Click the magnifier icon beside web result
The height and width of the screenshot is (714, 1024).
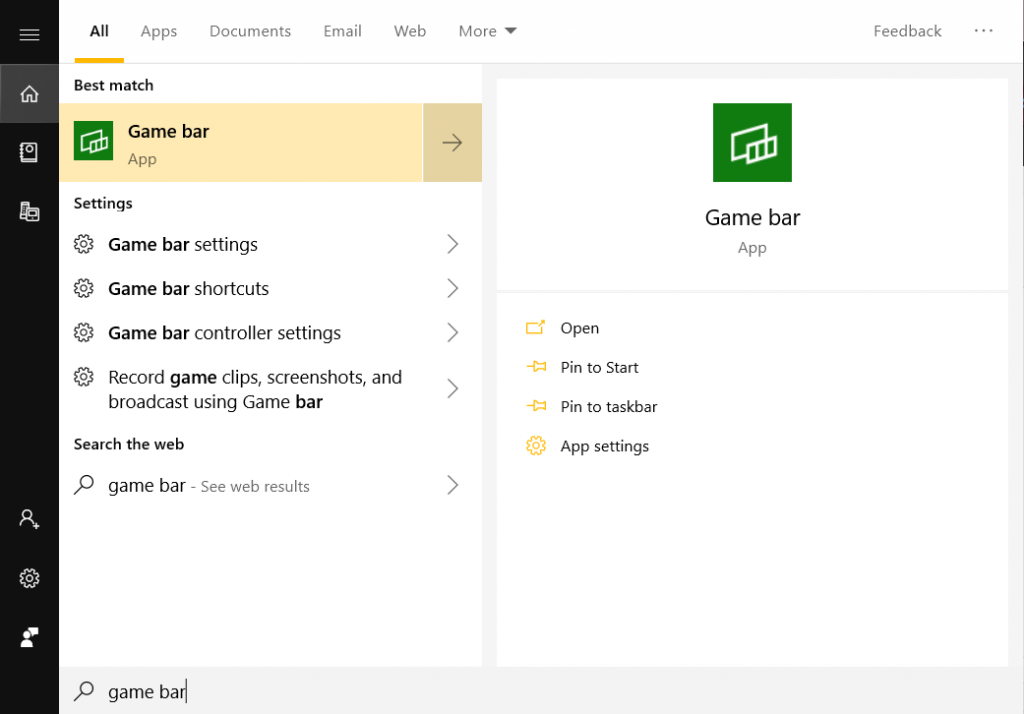[84, 485]
